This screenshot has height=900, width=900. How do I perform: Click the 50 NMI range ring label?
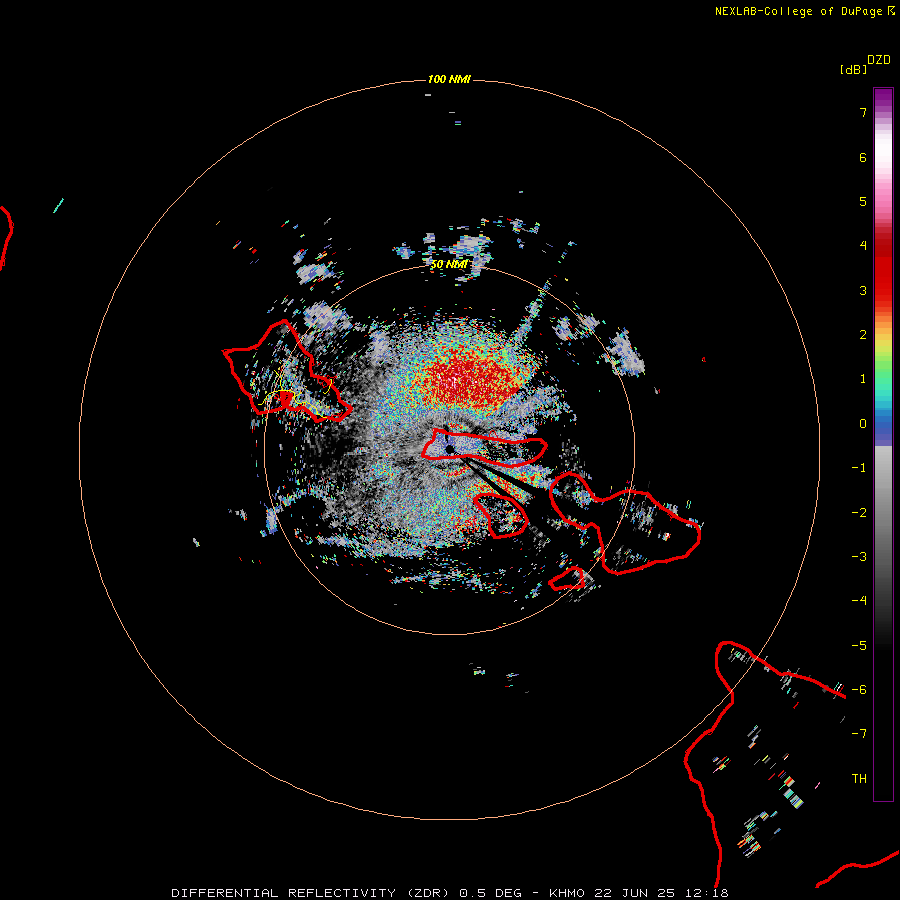(449, 265)
